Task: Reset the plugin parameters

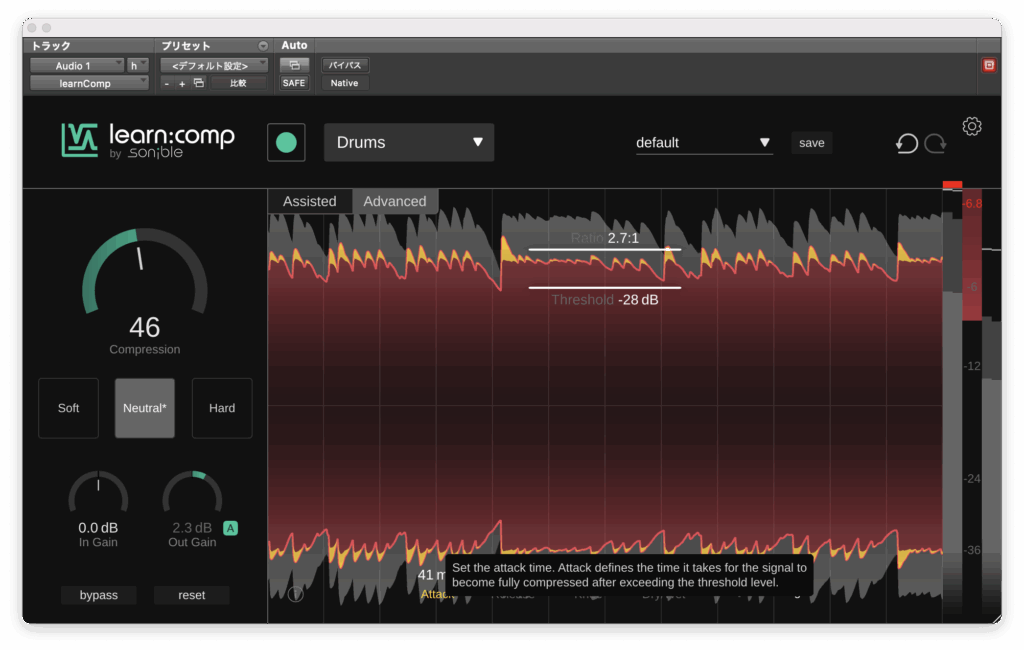Action: pyautogui.click(x=191, y=595)
